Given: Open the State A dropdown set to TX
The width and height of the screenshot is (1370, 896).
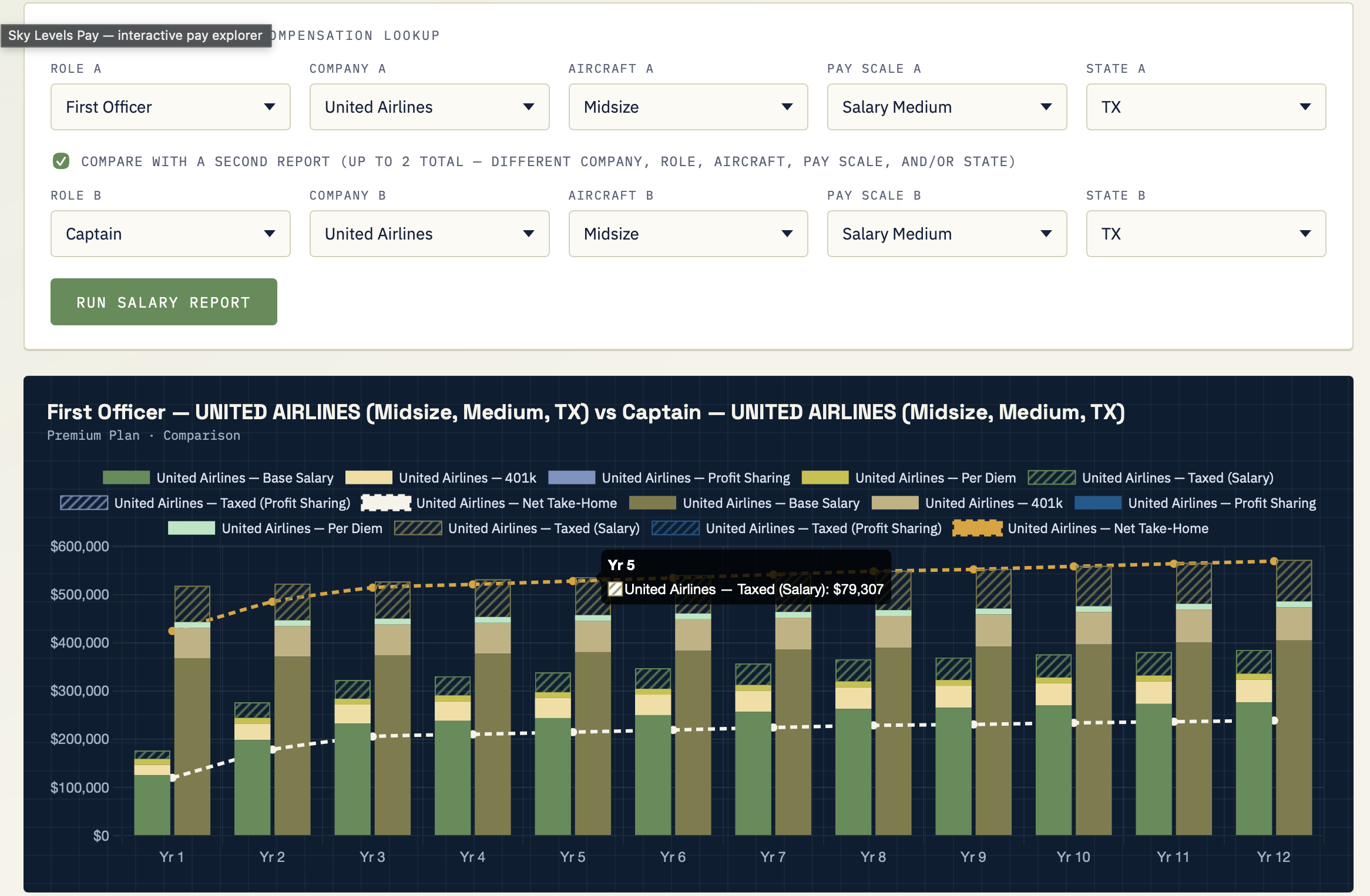Looking at the screenshot, I should point(1206,107).
